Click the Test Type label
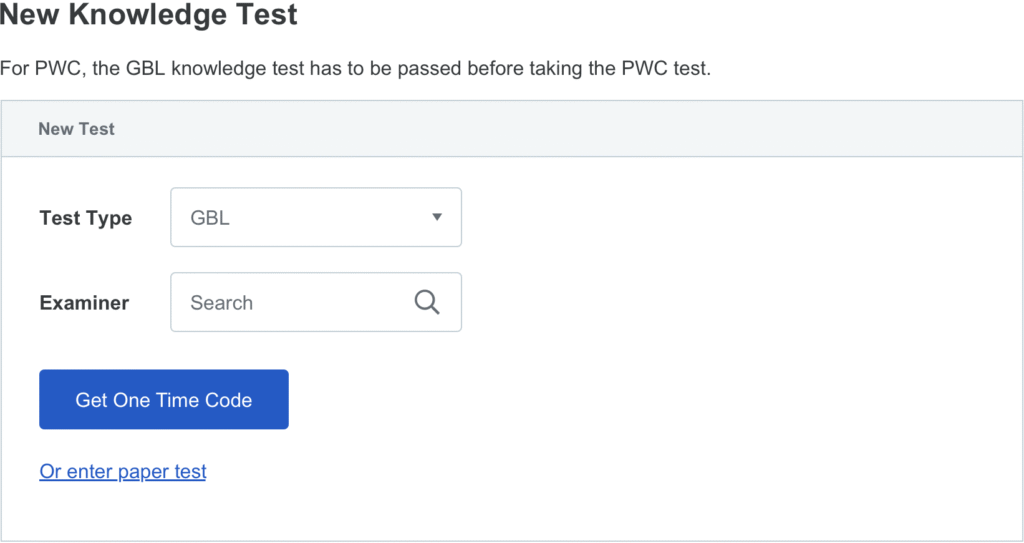1024x543 pixels. 86,218
